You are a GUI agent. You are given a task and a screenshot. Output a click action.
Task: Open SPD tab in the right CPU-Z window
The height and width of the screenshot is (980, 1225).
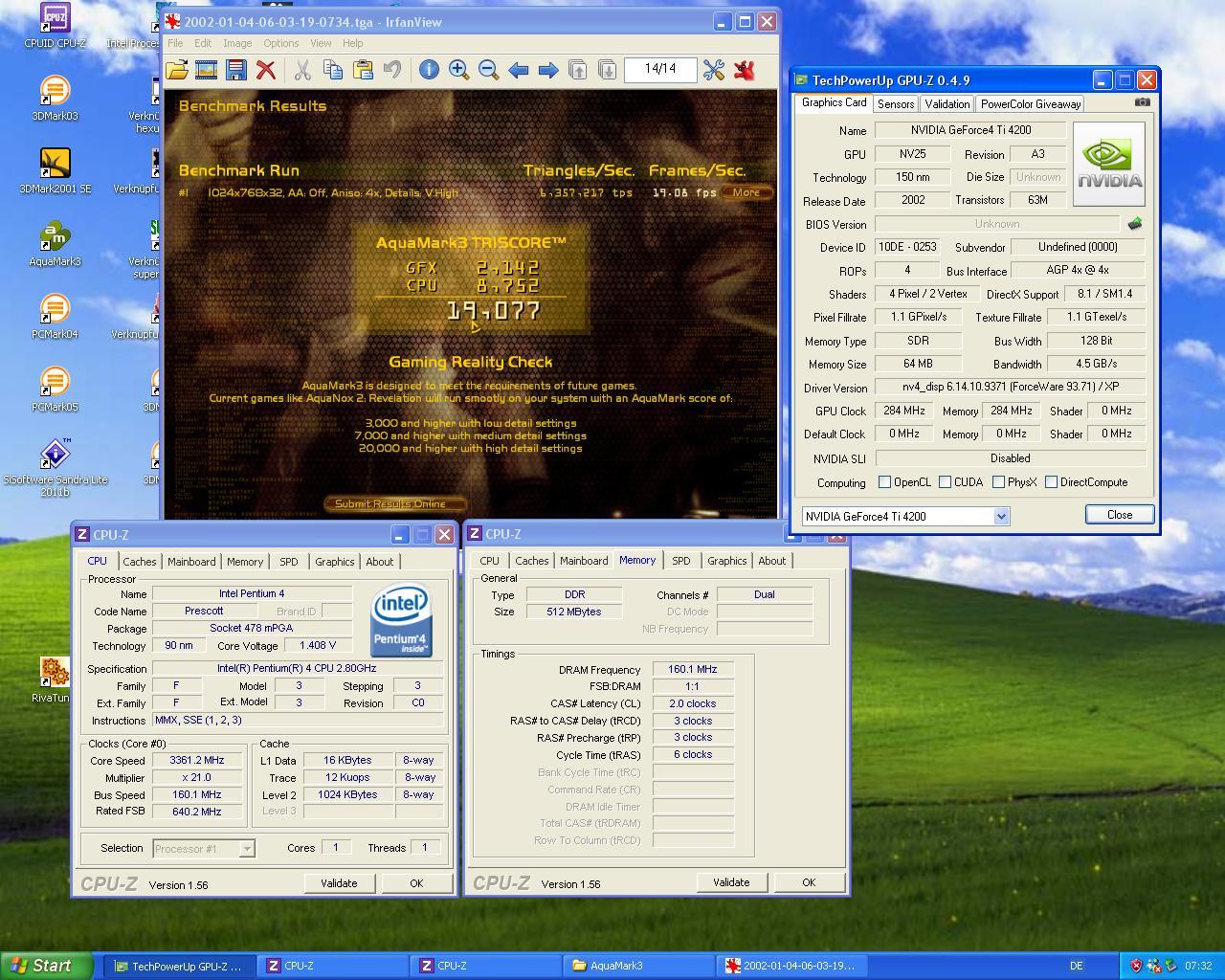tap(681, 561)
